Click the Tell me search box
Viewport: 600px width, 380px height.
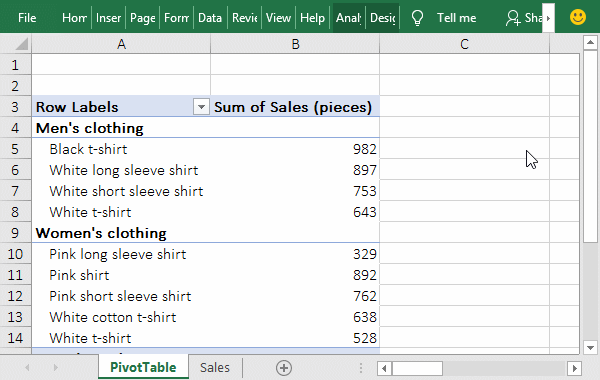pyautogui.click(x=457, y=18)
